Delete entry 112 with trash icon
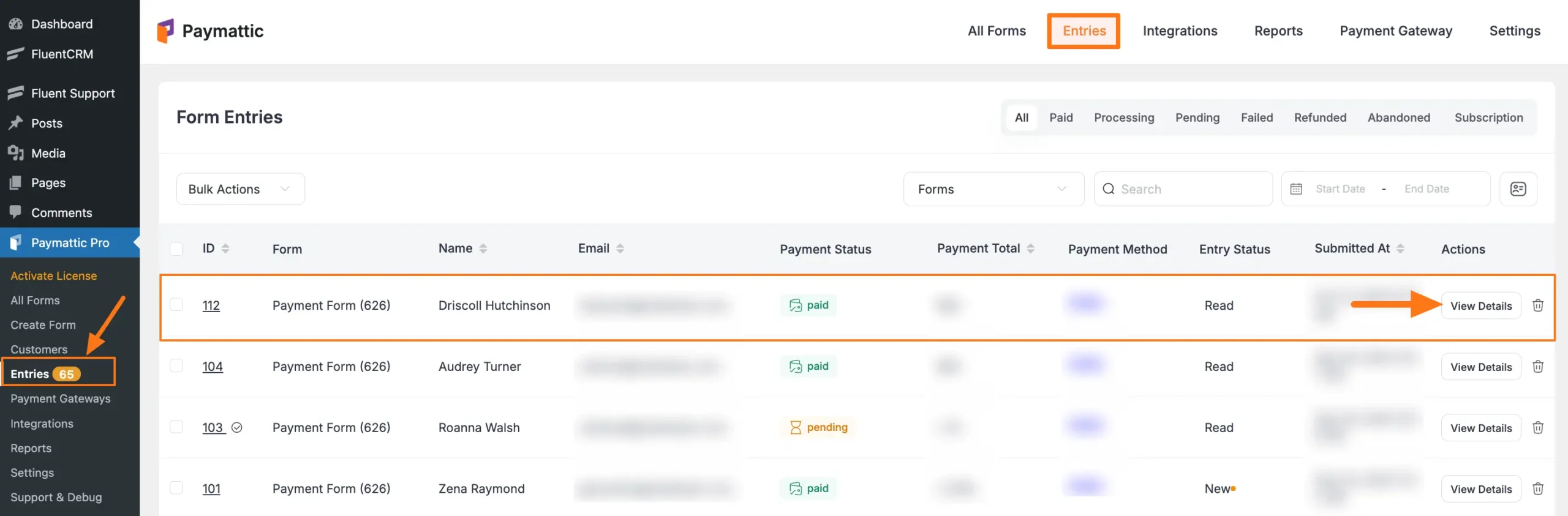The image size is (1568, 516). (1538, 305)
